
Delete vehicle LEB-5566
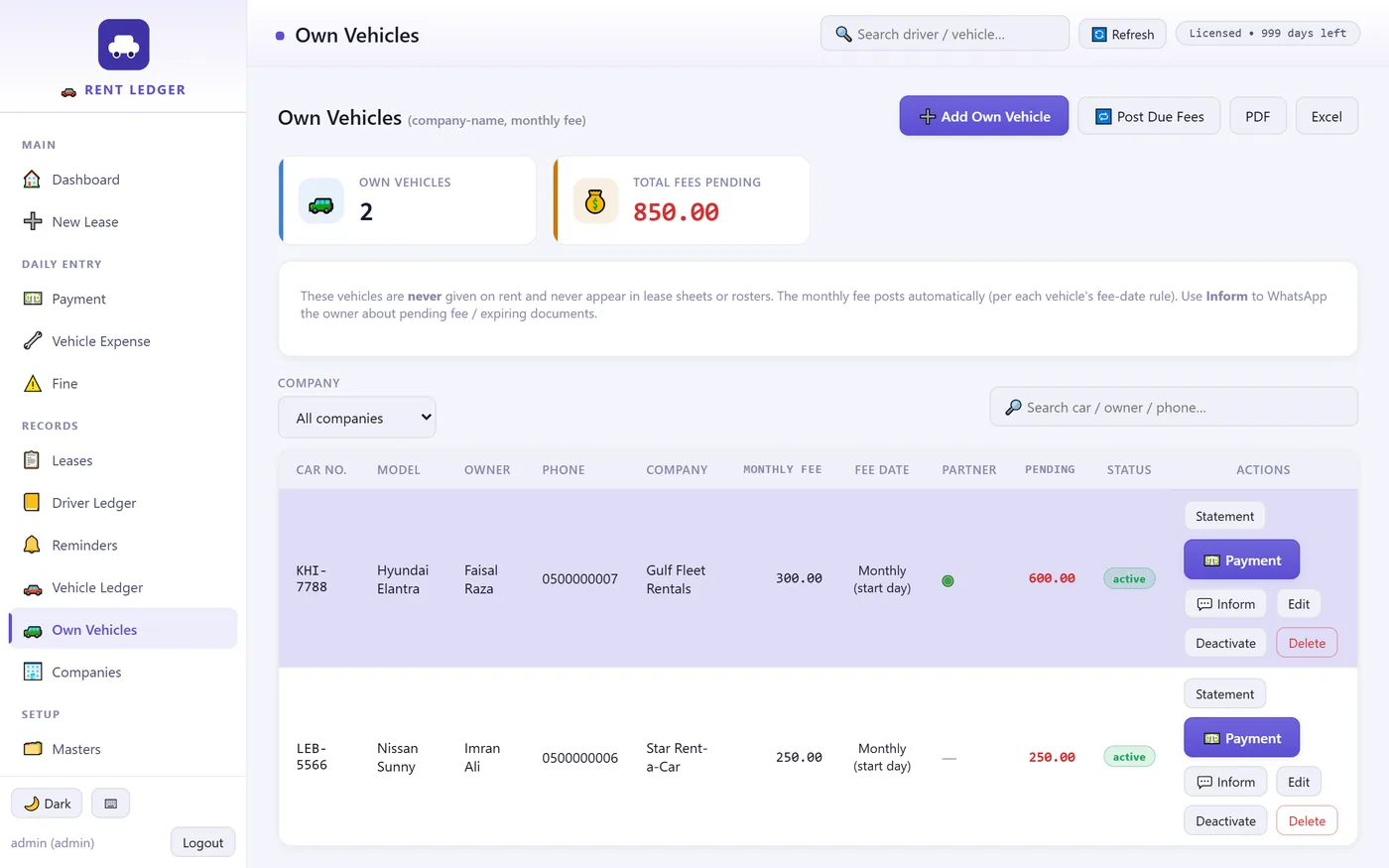click(x=1307, y=820)
